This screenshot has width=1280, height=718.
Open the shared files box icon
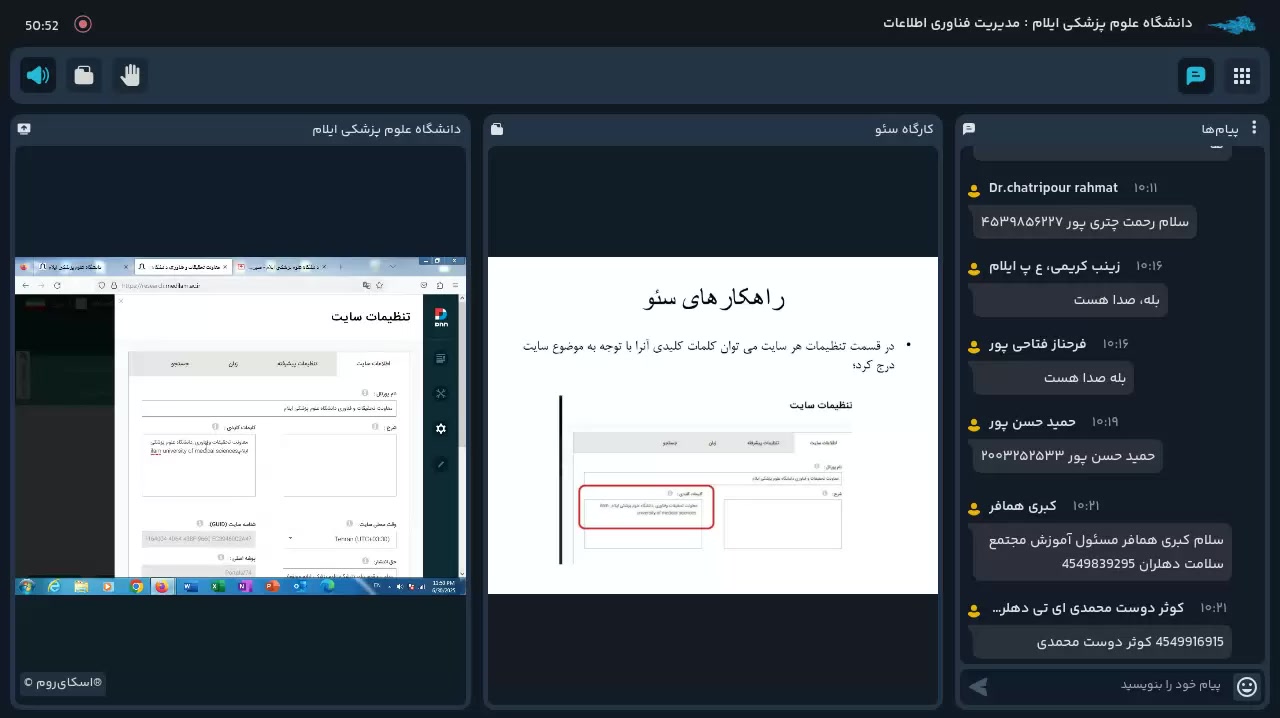click(x=84, y=75)
